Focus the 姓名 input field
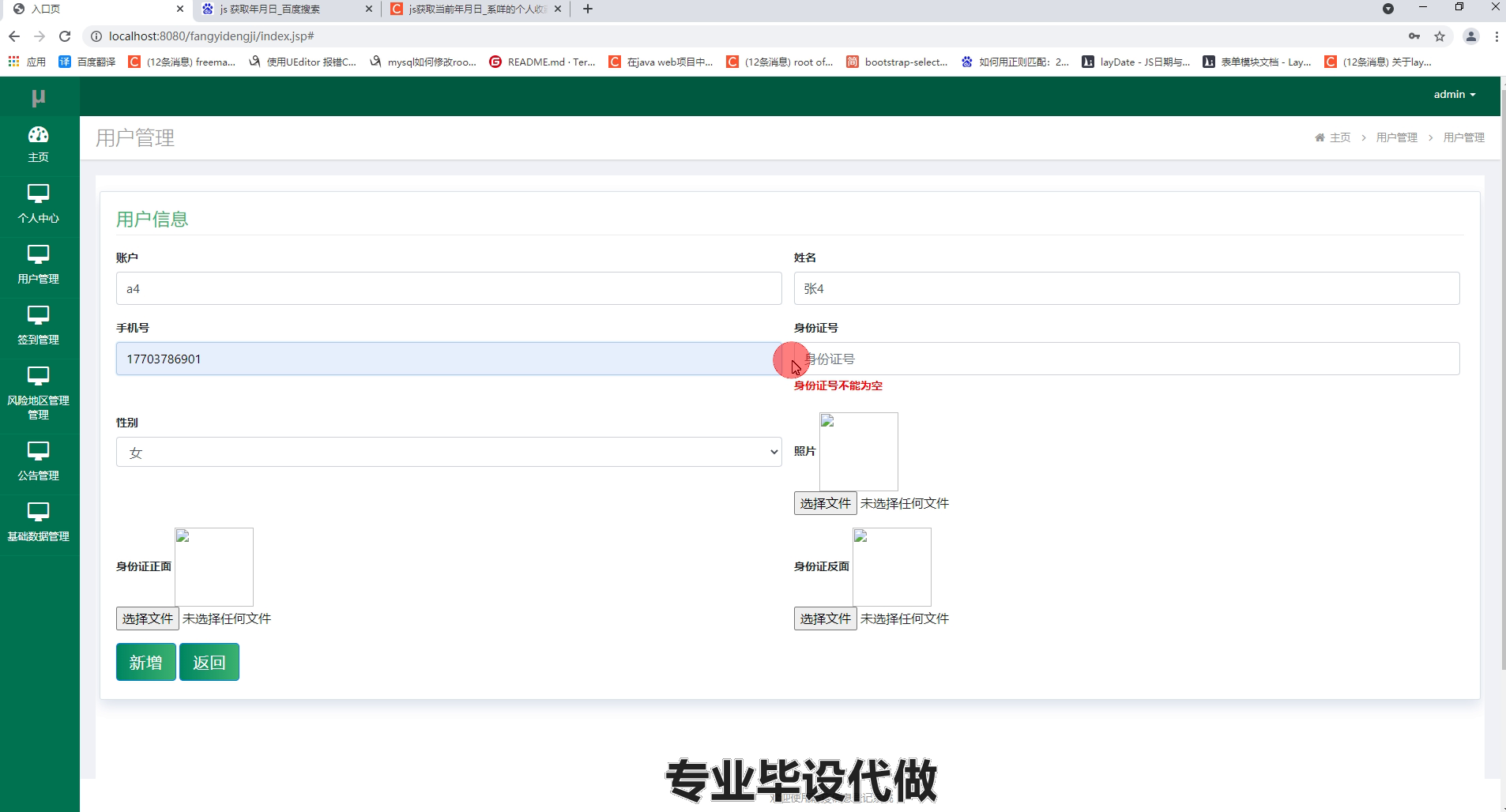Screen dimensions: 1506x812 tap(1127, 288)
